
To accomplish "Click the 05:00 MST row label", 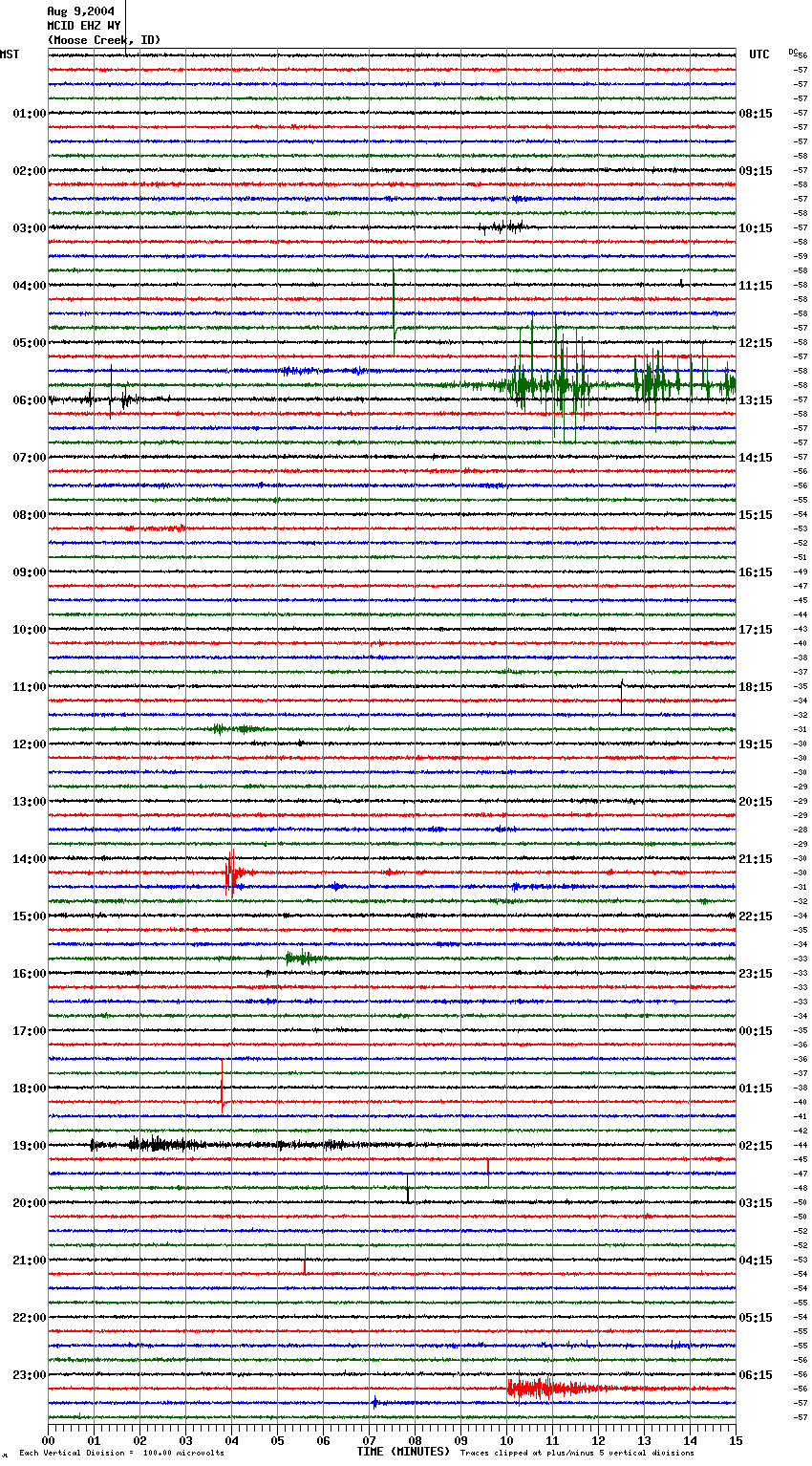I will tap(29, 343).
